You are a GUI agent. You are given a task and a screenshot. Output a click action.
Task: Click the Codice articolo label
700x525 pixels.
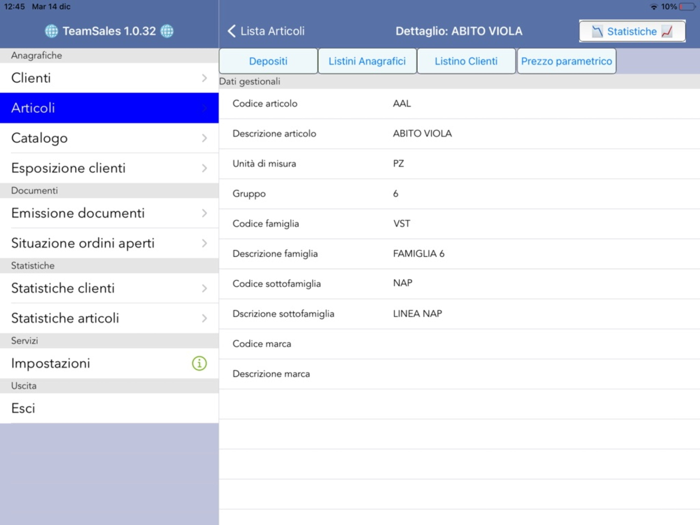click(x=265, y=104)
